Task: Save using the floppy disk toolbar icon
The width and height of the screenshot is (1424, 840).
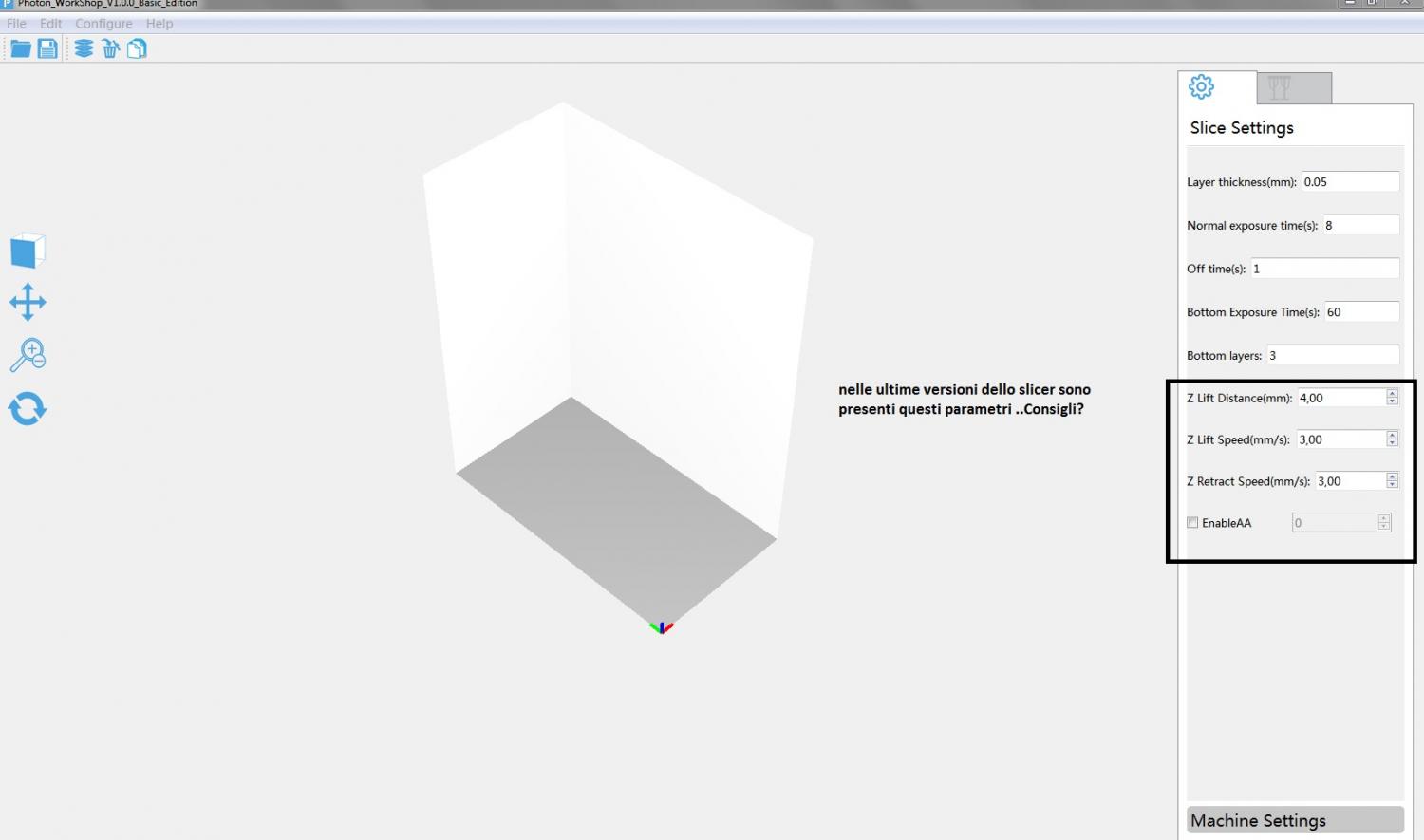Action: click(x=47, y=48)
